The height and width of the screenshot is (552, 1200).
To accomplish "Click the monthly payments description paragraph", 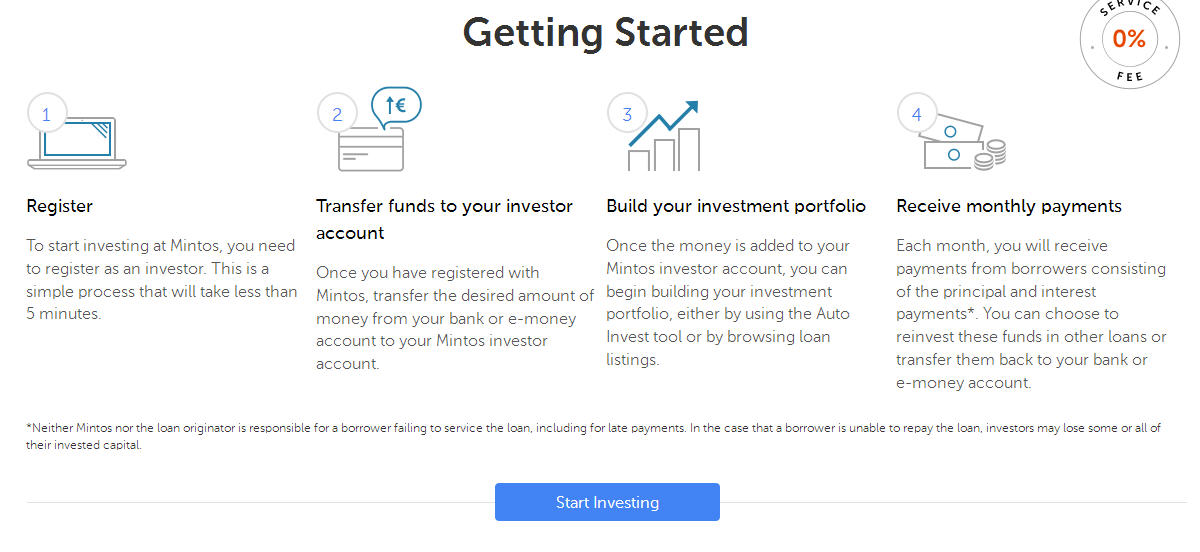I will coord(1031,314).
